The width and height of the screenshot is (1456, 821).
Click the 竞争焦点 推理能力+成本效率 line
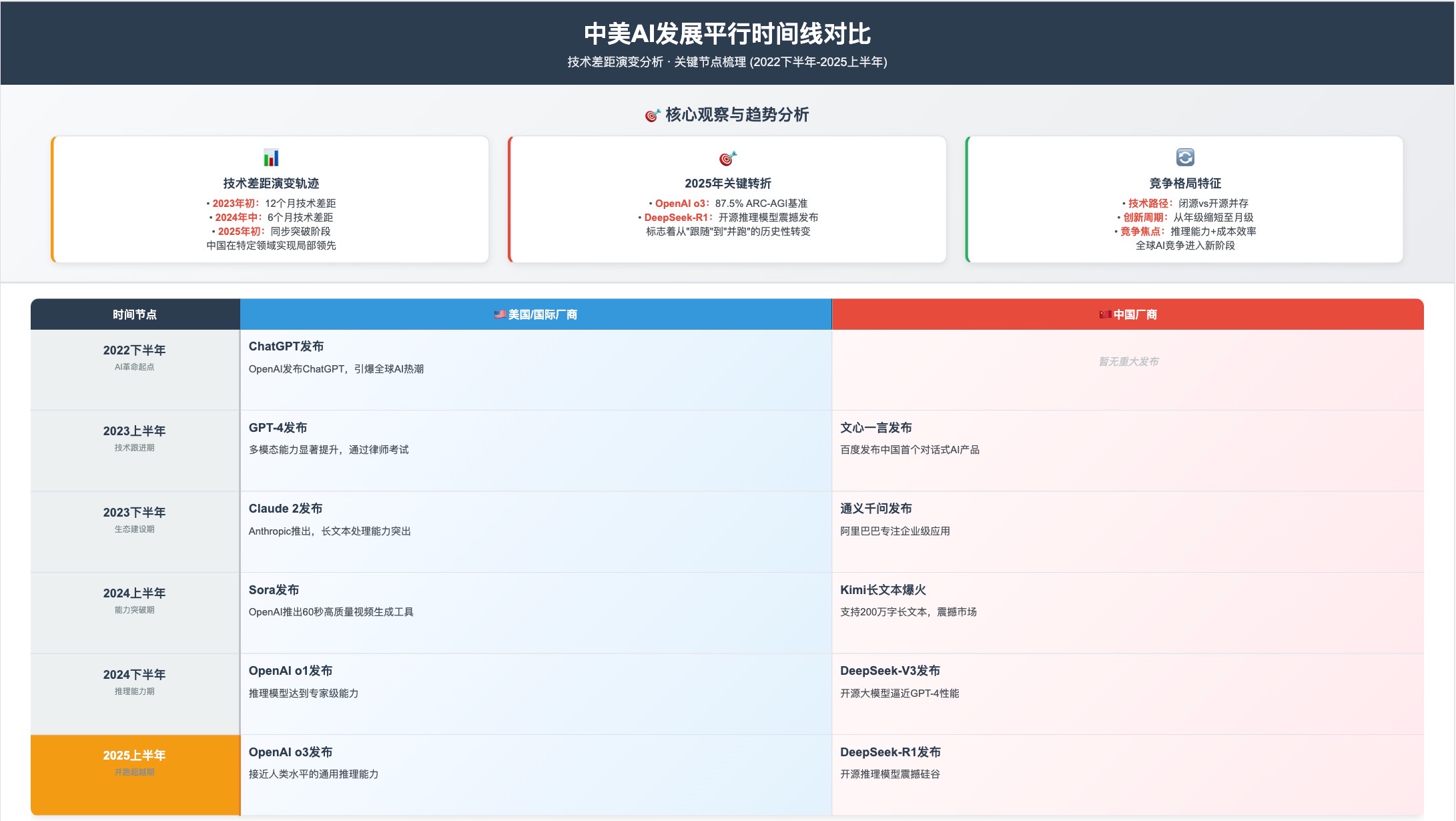[x=1185, y=232]
